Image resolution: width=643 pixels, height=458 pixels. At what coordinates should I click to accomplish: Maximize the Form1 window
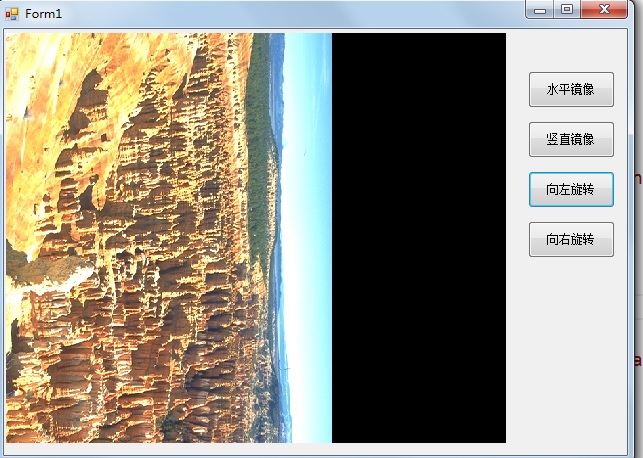(x=567, y=9)
